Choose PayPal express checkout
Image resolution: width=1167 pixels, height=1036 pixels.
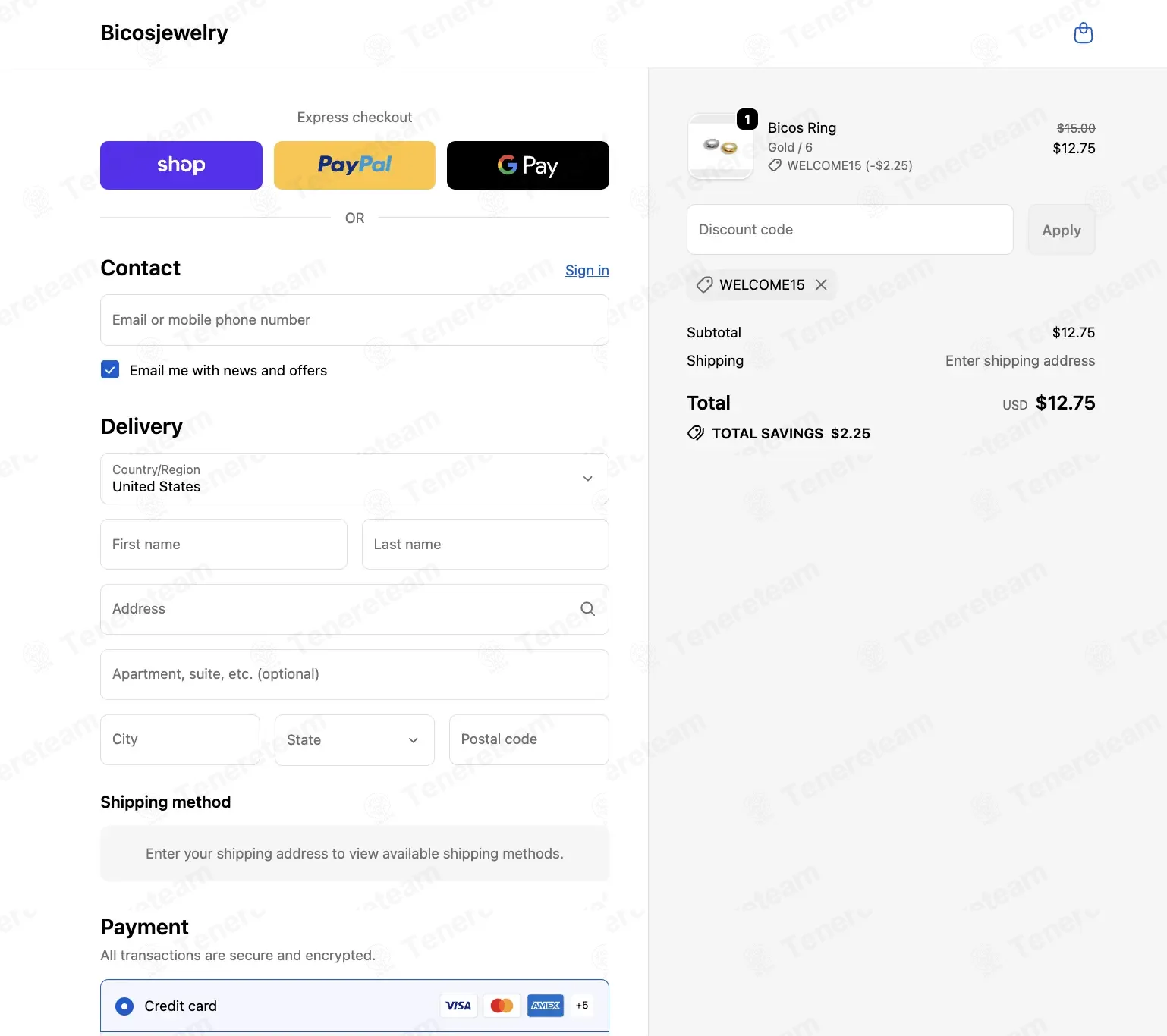354,165
